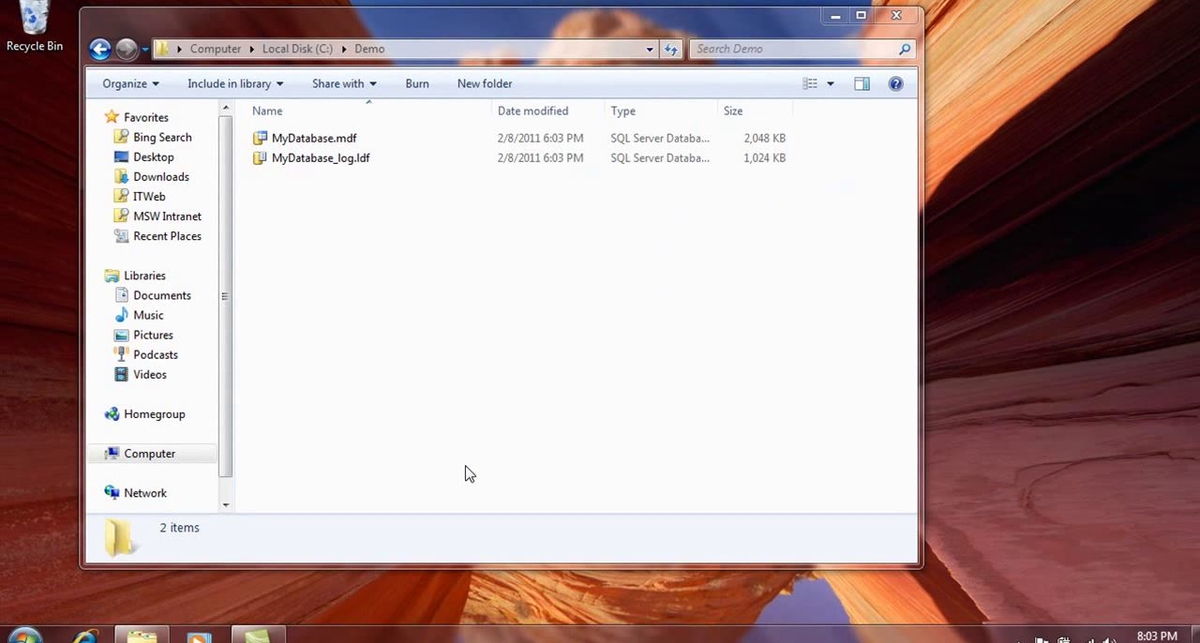1200x643 pixels.
Task: Toggle the preview pane icon
Action: click(x=861, y=84)
